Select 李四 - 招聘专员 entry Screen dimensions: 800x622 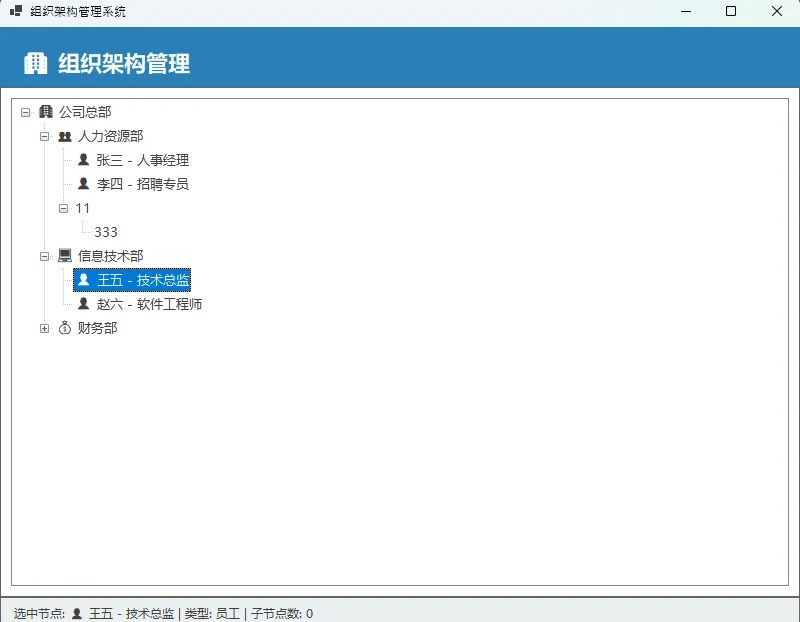(142, 184)
